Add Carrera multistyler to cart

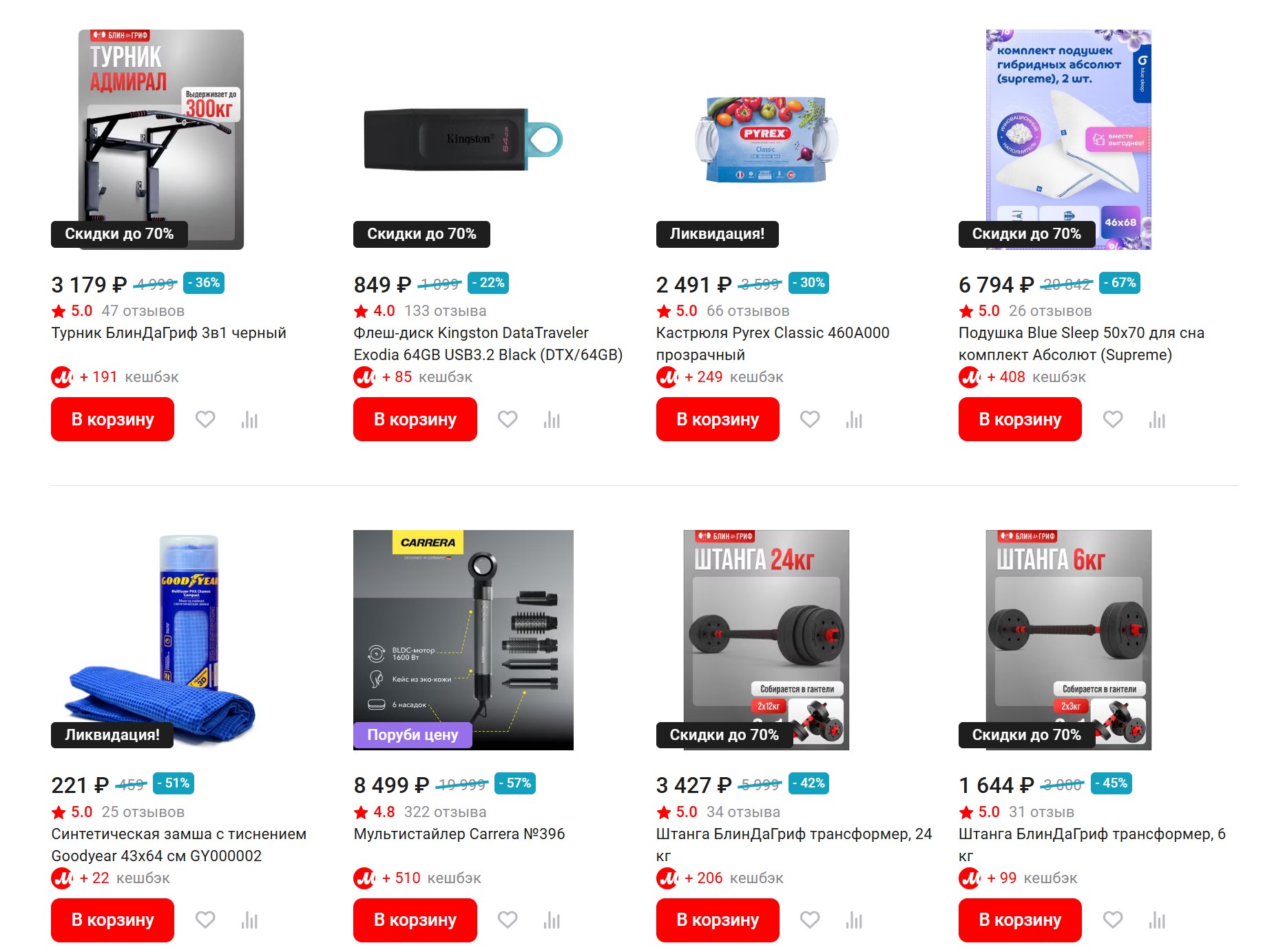click(415, 920)
